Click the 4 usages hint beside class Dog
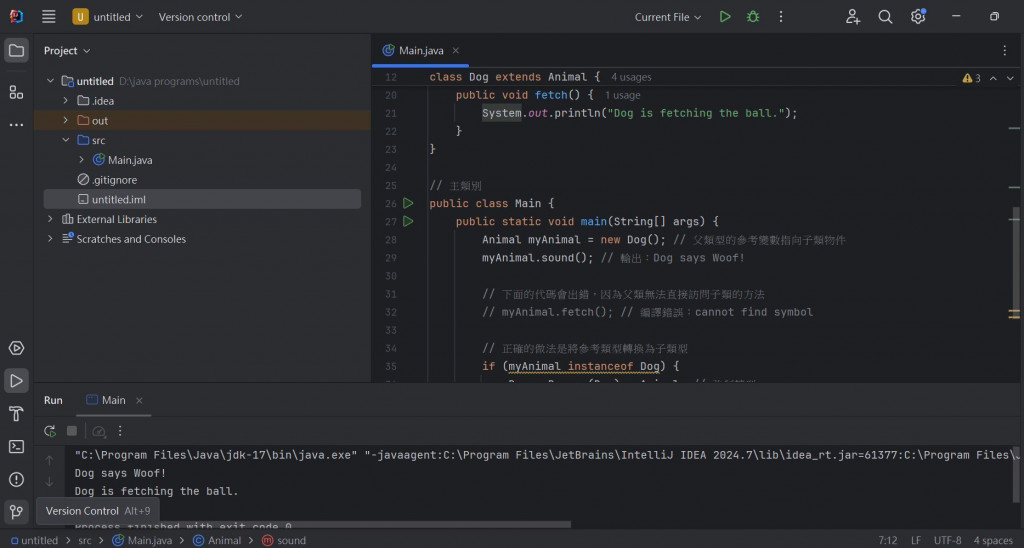 pyautogui.click(x=631, y=77)
